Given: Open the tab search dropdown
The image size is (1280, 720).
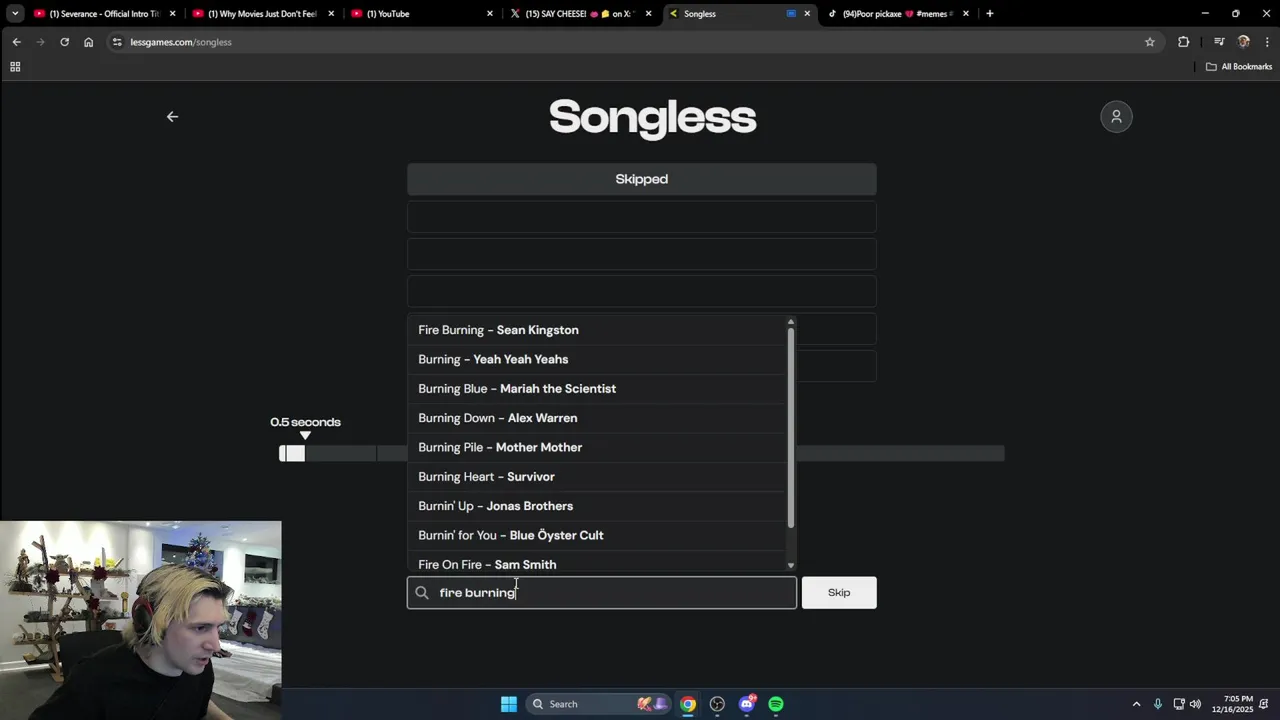Looking at the screenshot, I should tap(15, 14).
